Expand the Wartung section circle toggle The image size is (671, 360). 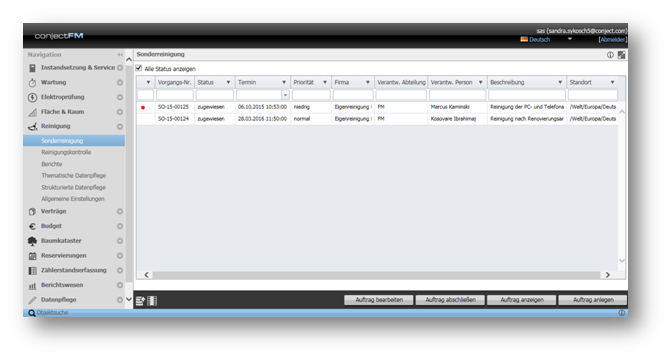point(120,83)
